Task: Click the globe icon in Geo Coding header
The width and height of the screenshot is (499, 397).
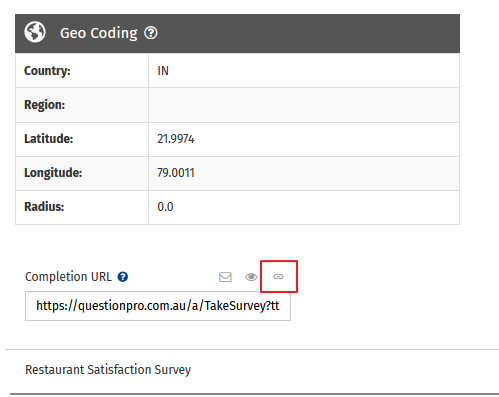Action: 35,32
